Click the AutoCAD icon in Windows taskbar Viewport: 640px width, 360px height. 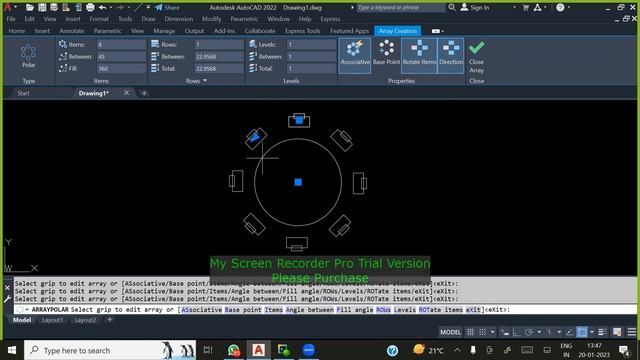(258, 350)
